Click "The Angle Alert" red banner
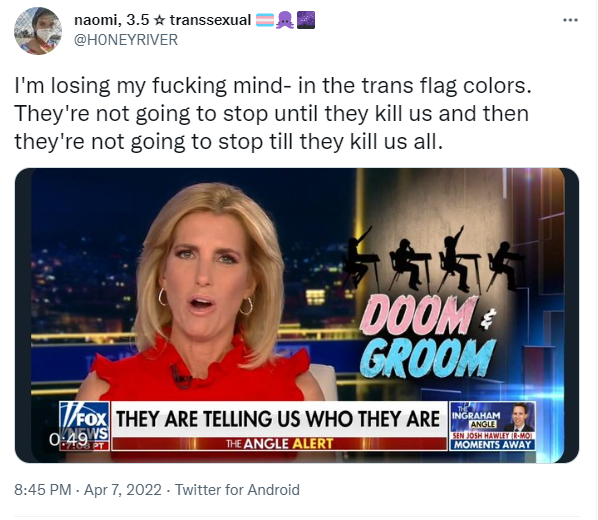Image resolution: width=598 pixels, height=520 pixels. pos(279,444)
